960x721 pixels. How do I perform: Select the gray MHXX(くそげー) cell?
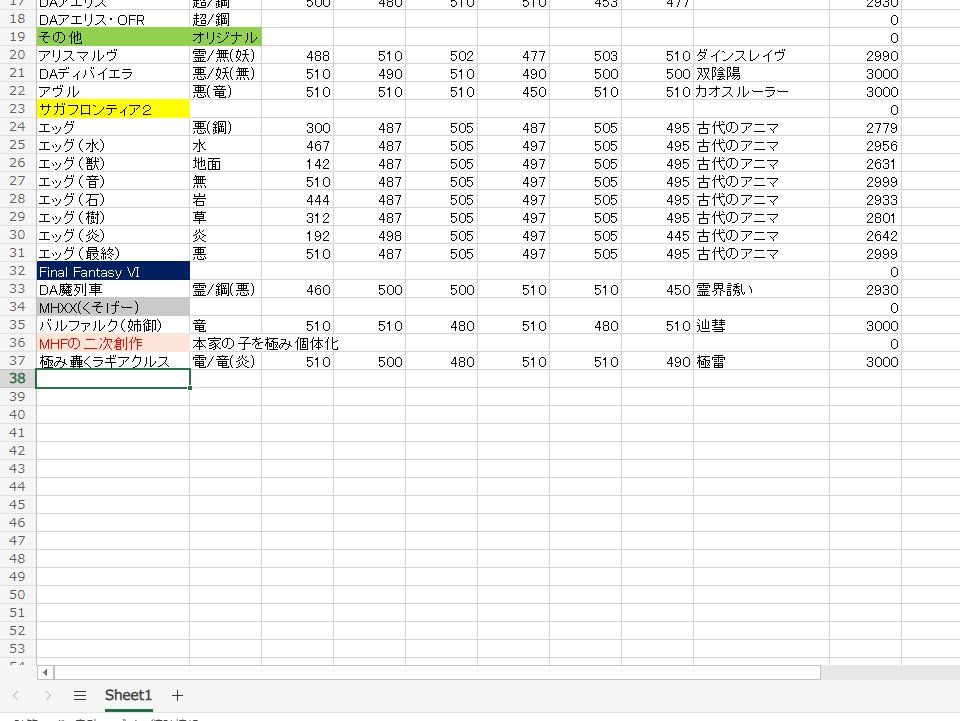click(x=113, y=307)
